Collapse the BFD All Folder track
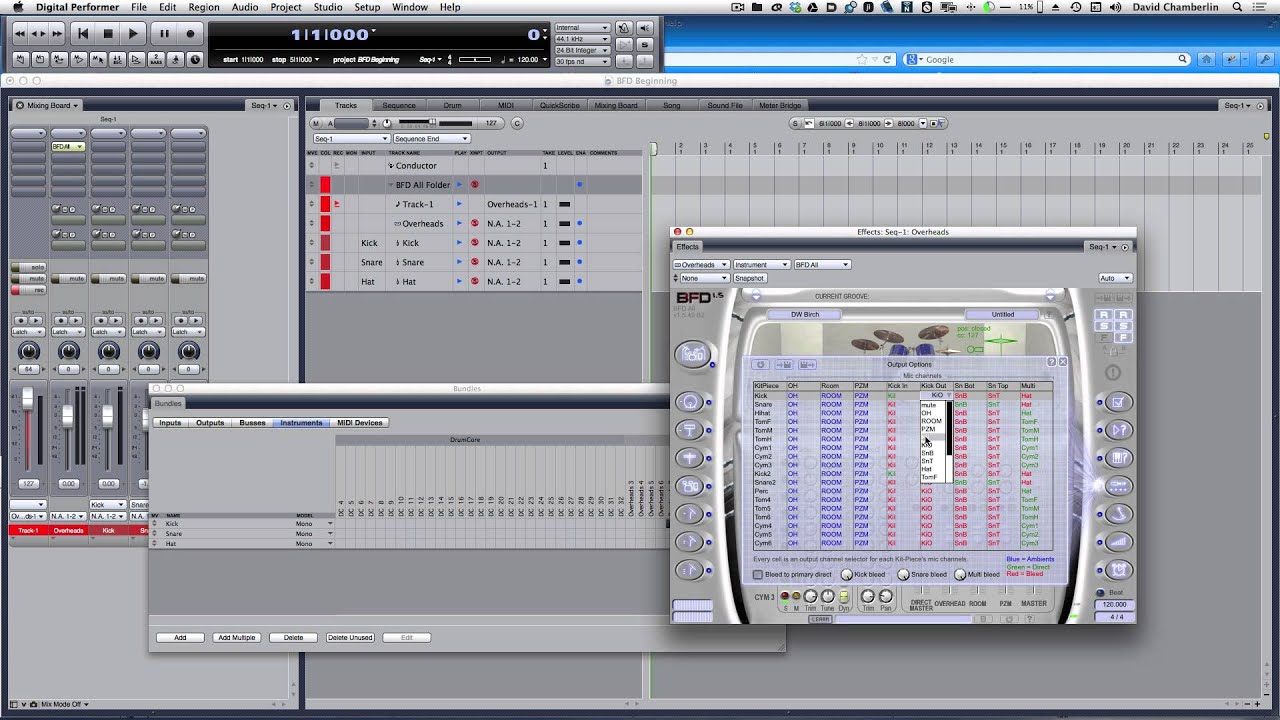1280x720 pixels. point(391,185)
